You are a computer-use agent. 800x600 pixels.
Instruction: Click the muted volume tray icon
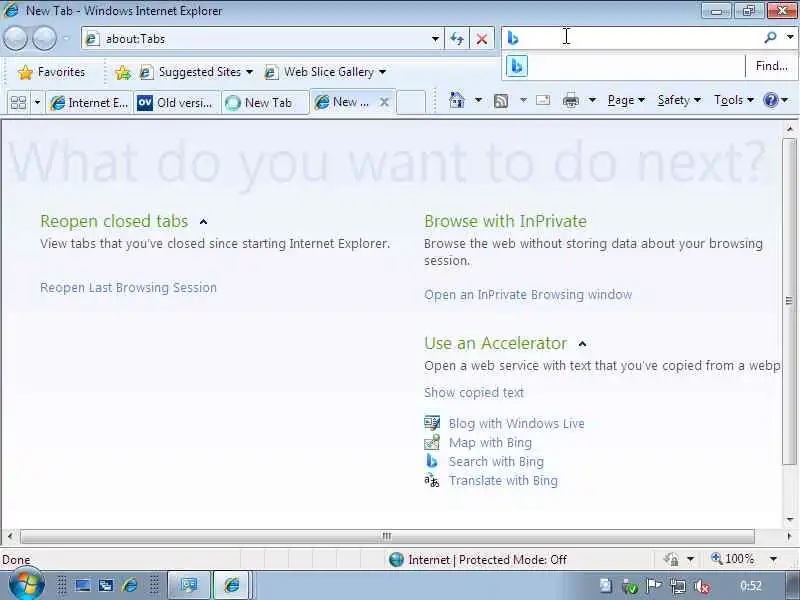pos(702,586)
